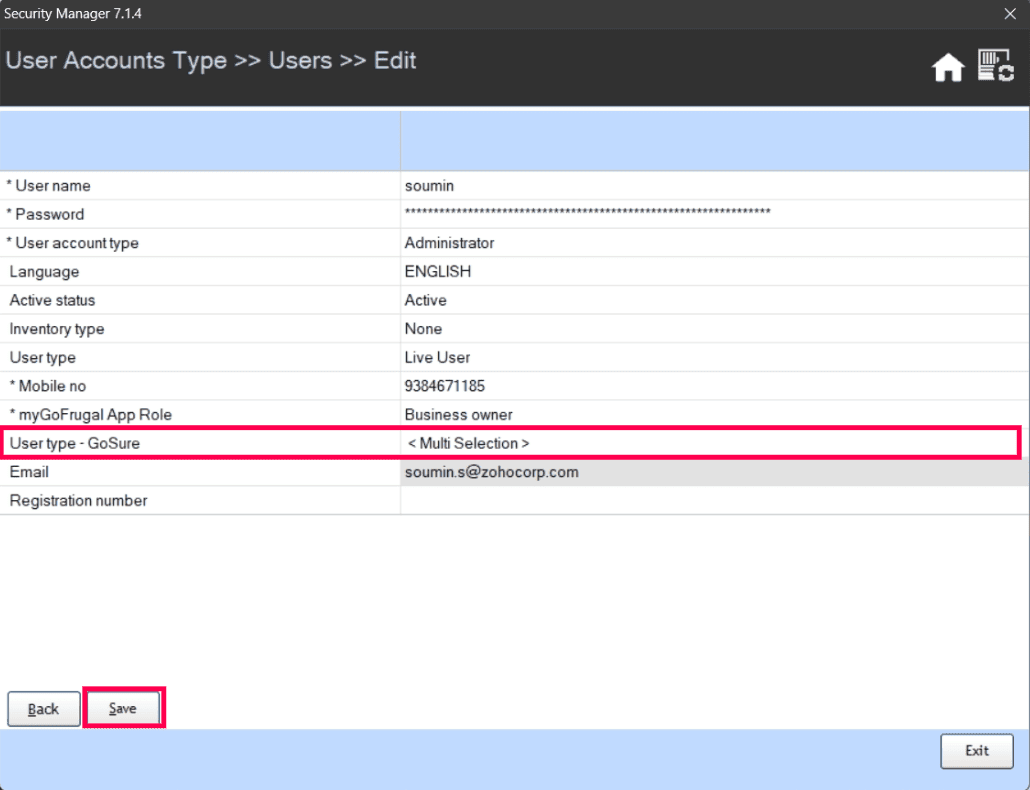Select the 'Email' label

tap(29, 472)
